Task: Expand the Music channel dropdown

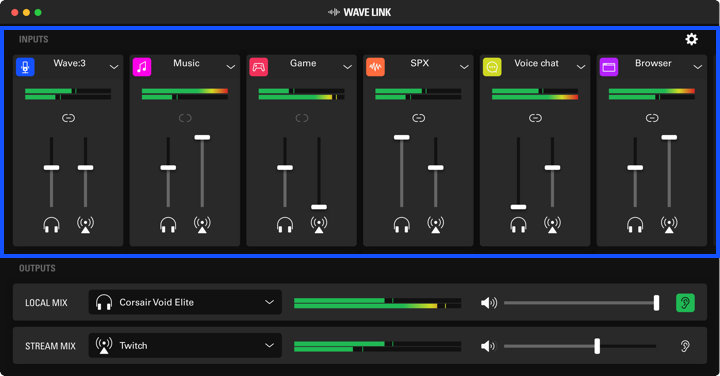Action: [x=231, y=67]
